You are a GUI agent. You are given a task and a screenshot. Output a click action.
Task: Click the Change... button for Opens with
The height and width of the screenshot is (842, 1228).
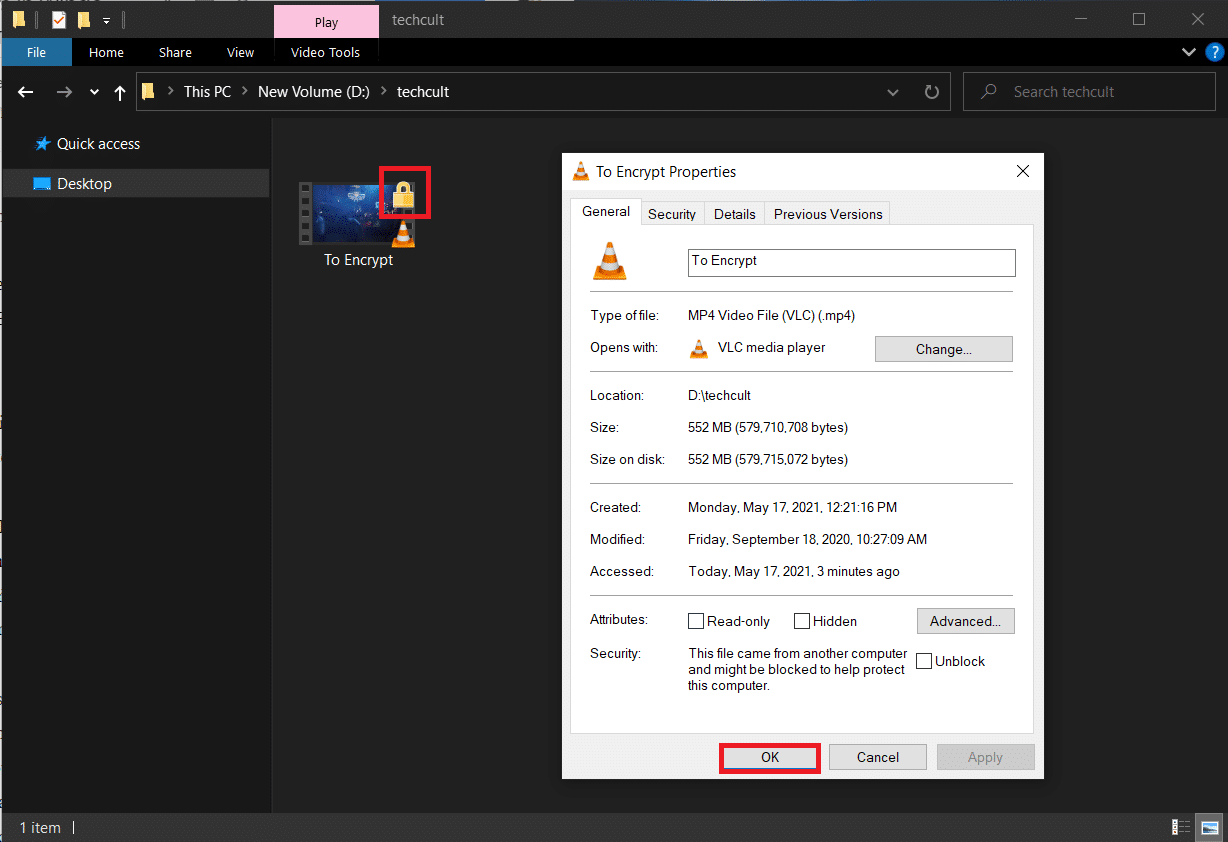coord(943,349)
